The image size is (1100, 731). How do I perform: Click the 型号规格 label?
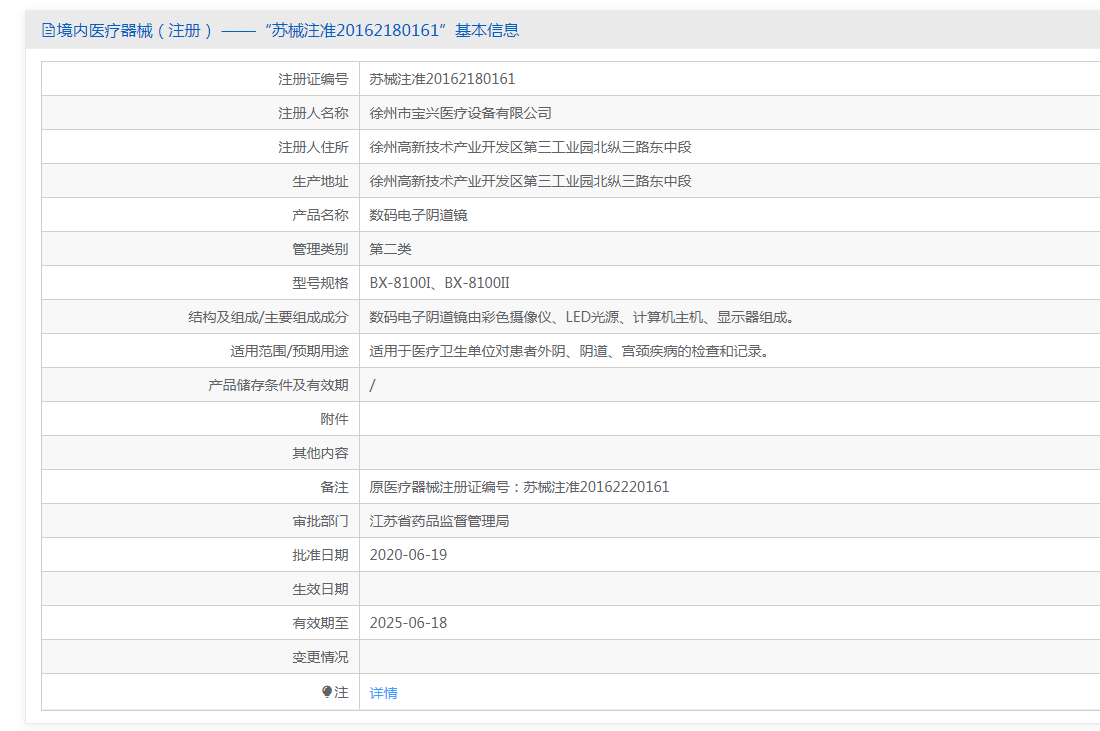tap(320, 283)
